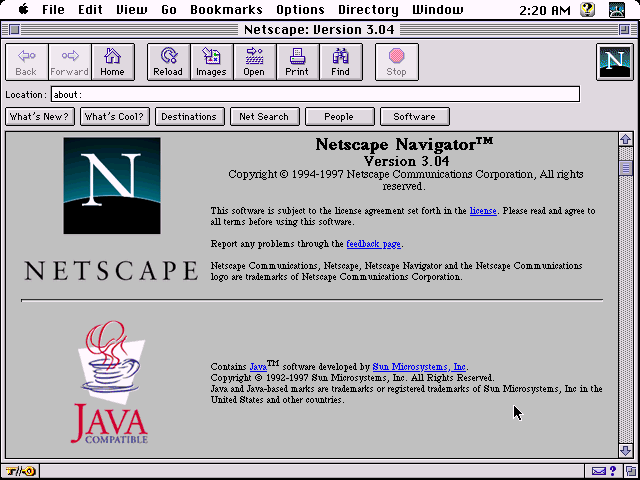Open the Go menu

[169, 10]
